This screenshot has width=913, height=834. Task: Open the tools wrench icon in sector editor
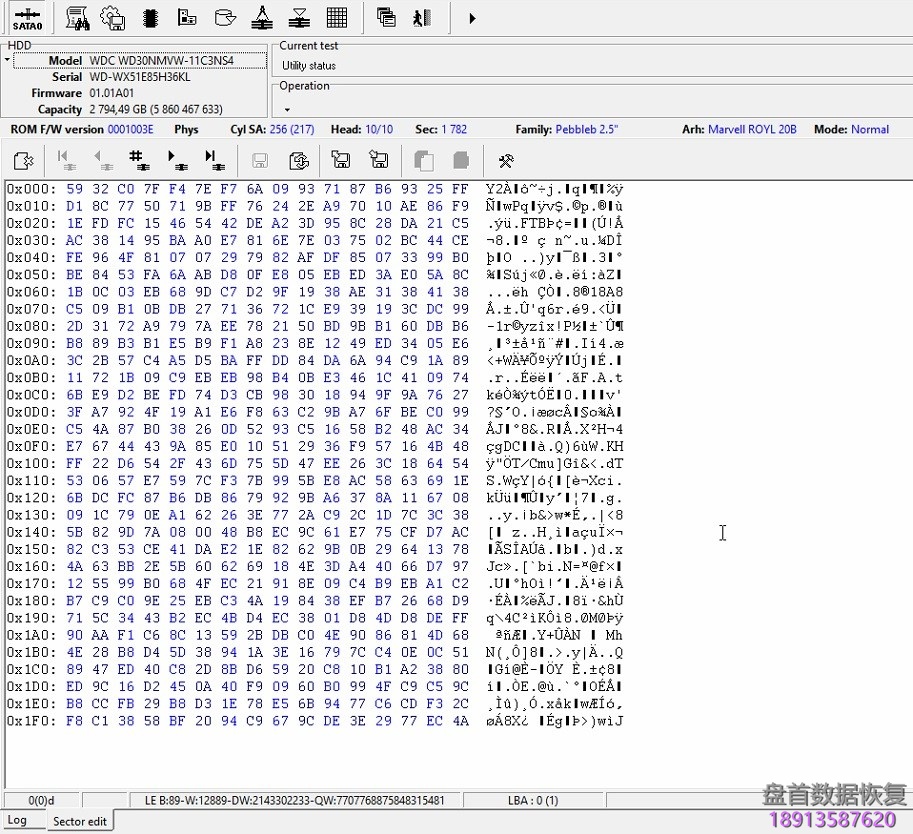pos(506,160)
